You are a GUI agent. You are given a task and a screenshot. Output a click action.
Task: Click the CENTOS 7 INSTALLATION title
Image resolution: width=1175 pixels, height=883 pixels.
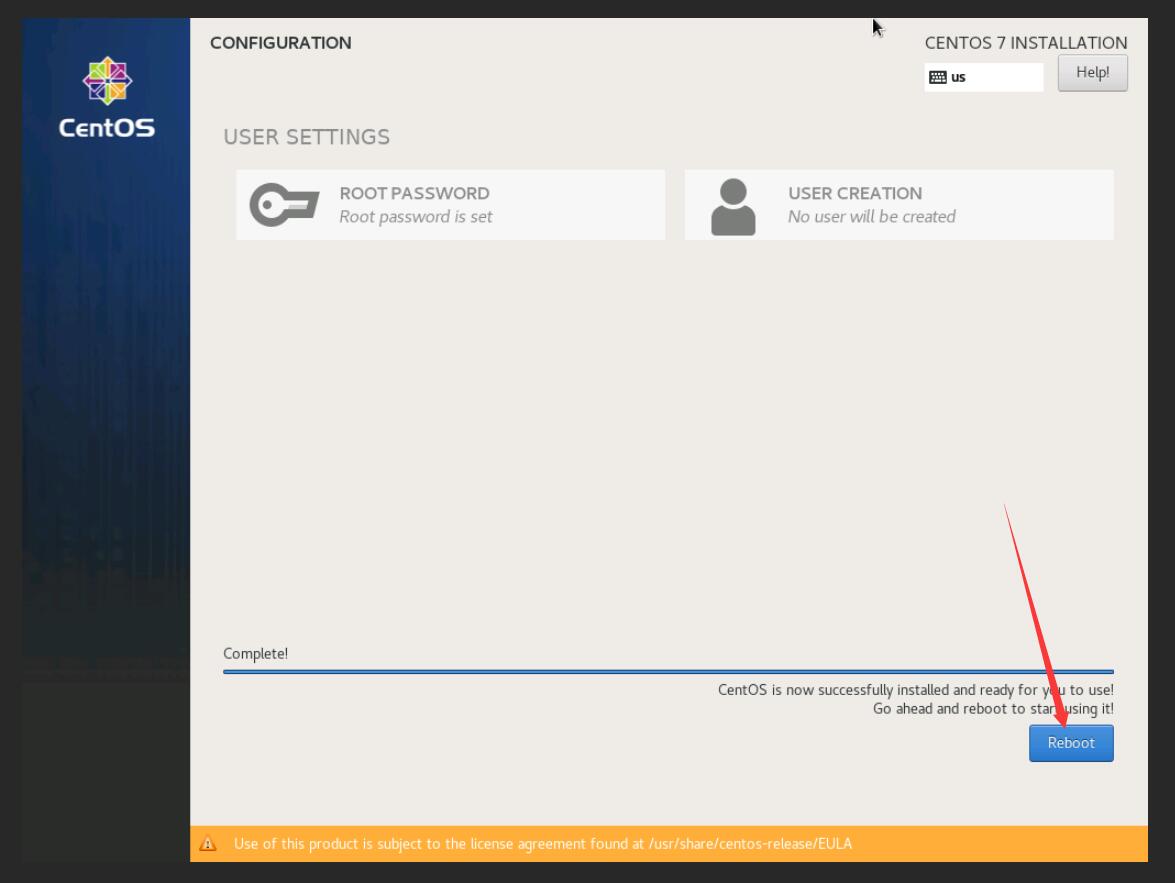pos(1025,43)
